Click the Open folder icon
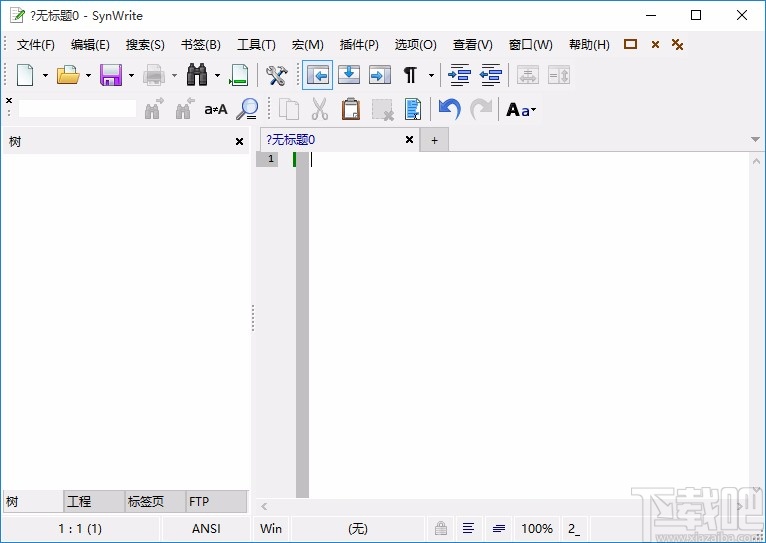766x543 pixels. click(x=68, y=75)
